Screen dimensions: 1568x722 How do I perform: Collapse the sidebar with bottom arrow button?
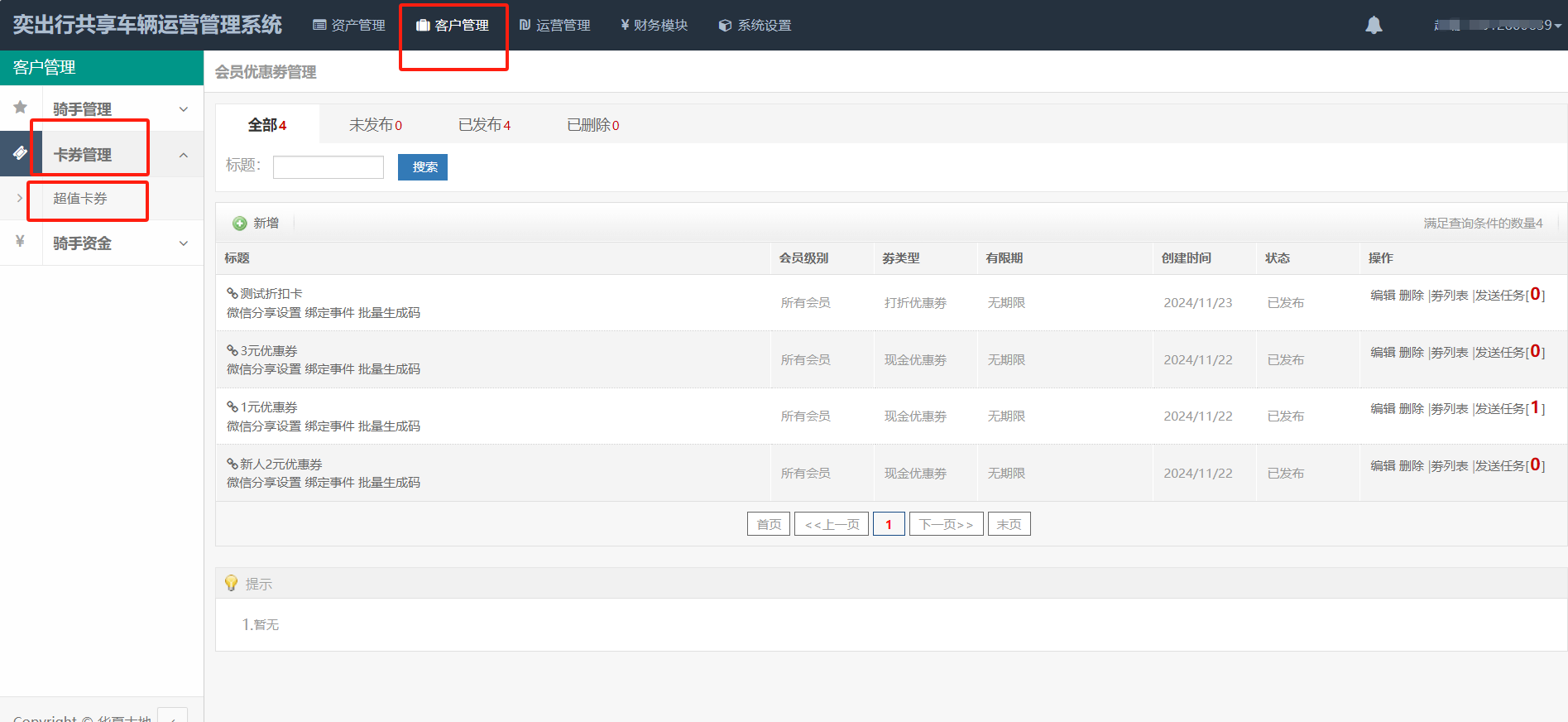[172, 717]
